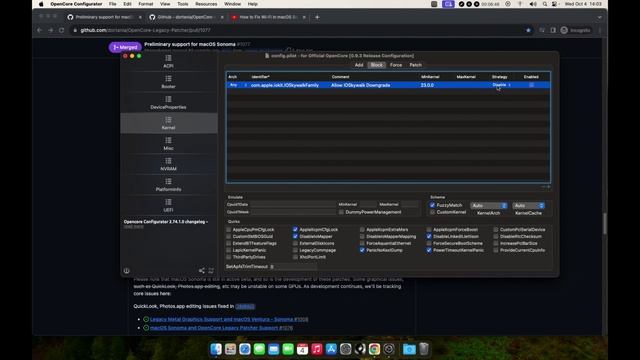Image resolution: width=640 pixels, height=360 pixels.
Task: Open the Tools menu
Action: pyautogui.click(x=183, y=4)
